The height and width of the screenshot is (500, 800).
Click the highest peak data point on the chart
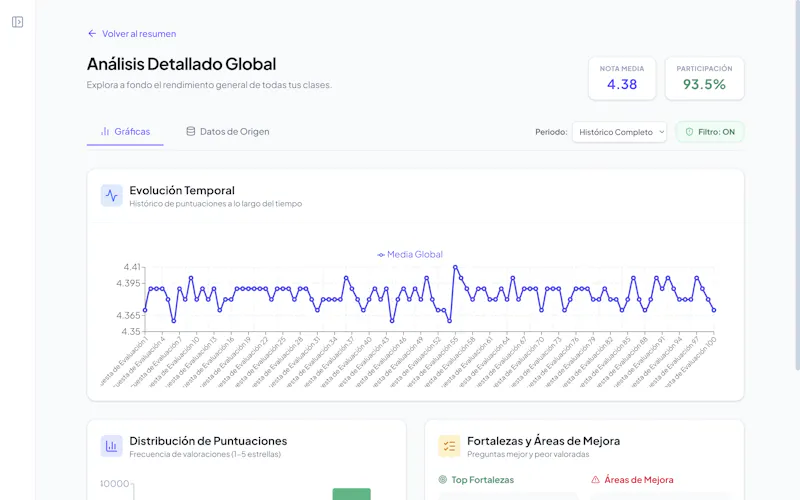tap(455, 267)
